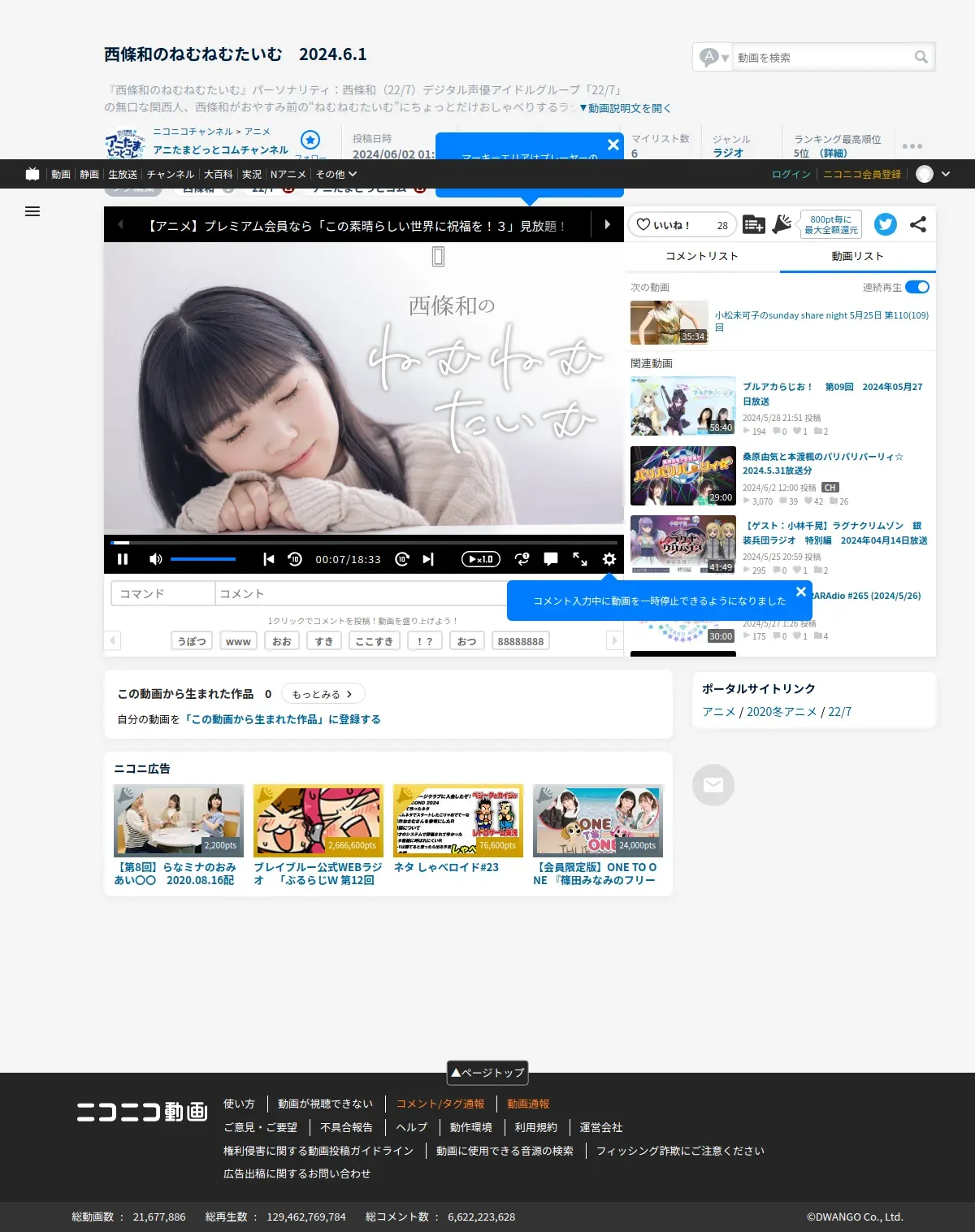
Task: Post the quick comment www
Action: coord(238,641)
